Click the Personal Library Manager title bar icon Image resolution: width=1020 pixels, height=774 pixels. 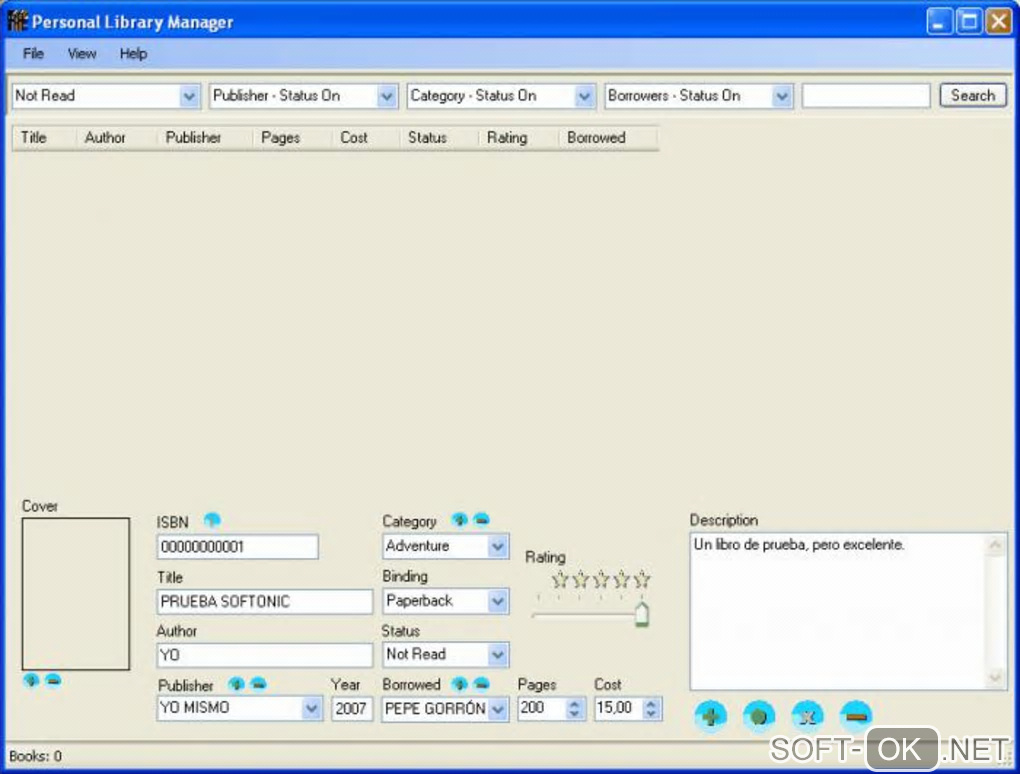(x=17, y=21)
